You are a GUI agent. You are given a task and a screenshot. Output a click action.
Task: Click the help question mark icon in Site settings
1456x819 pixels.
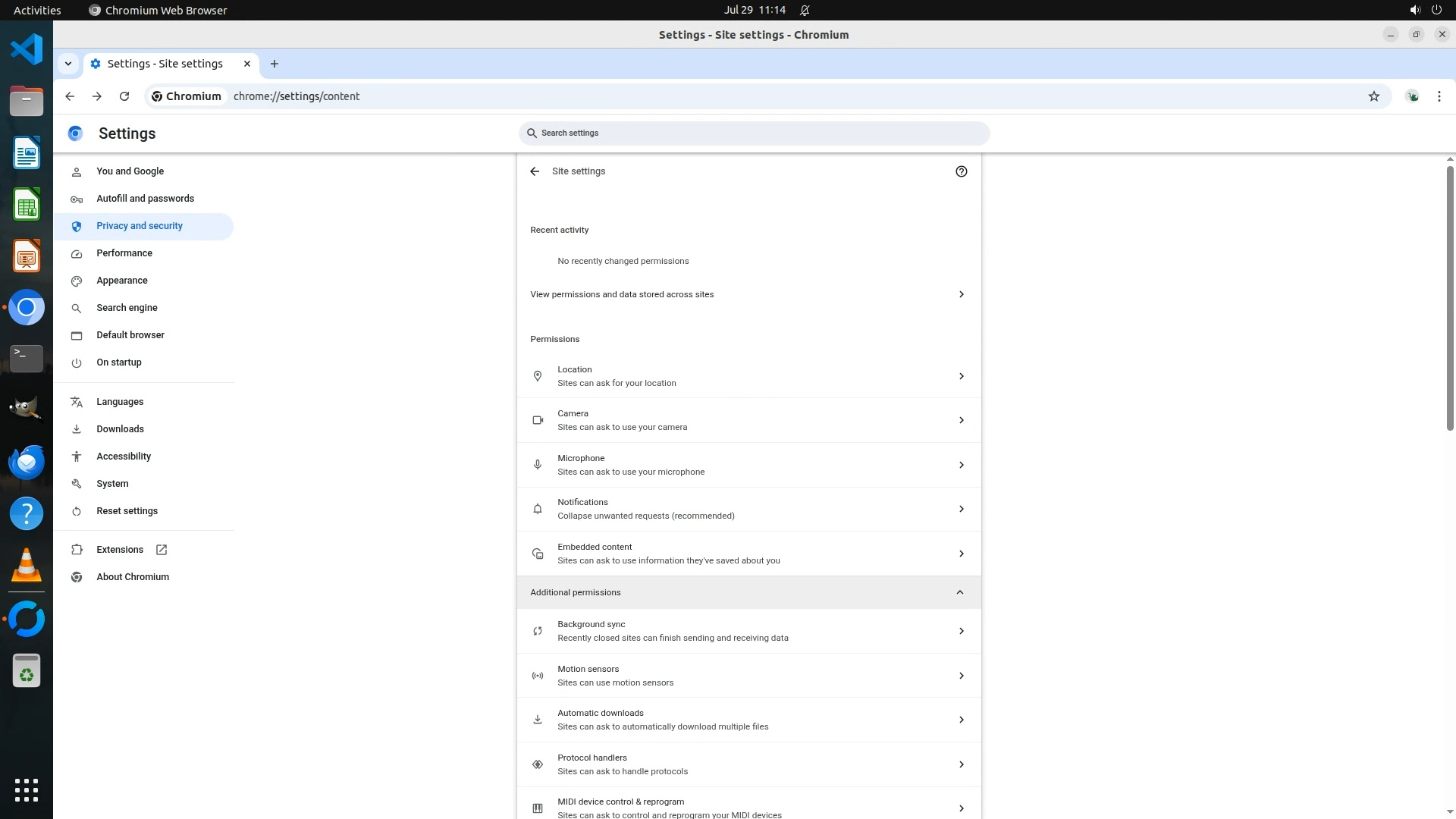961,171
